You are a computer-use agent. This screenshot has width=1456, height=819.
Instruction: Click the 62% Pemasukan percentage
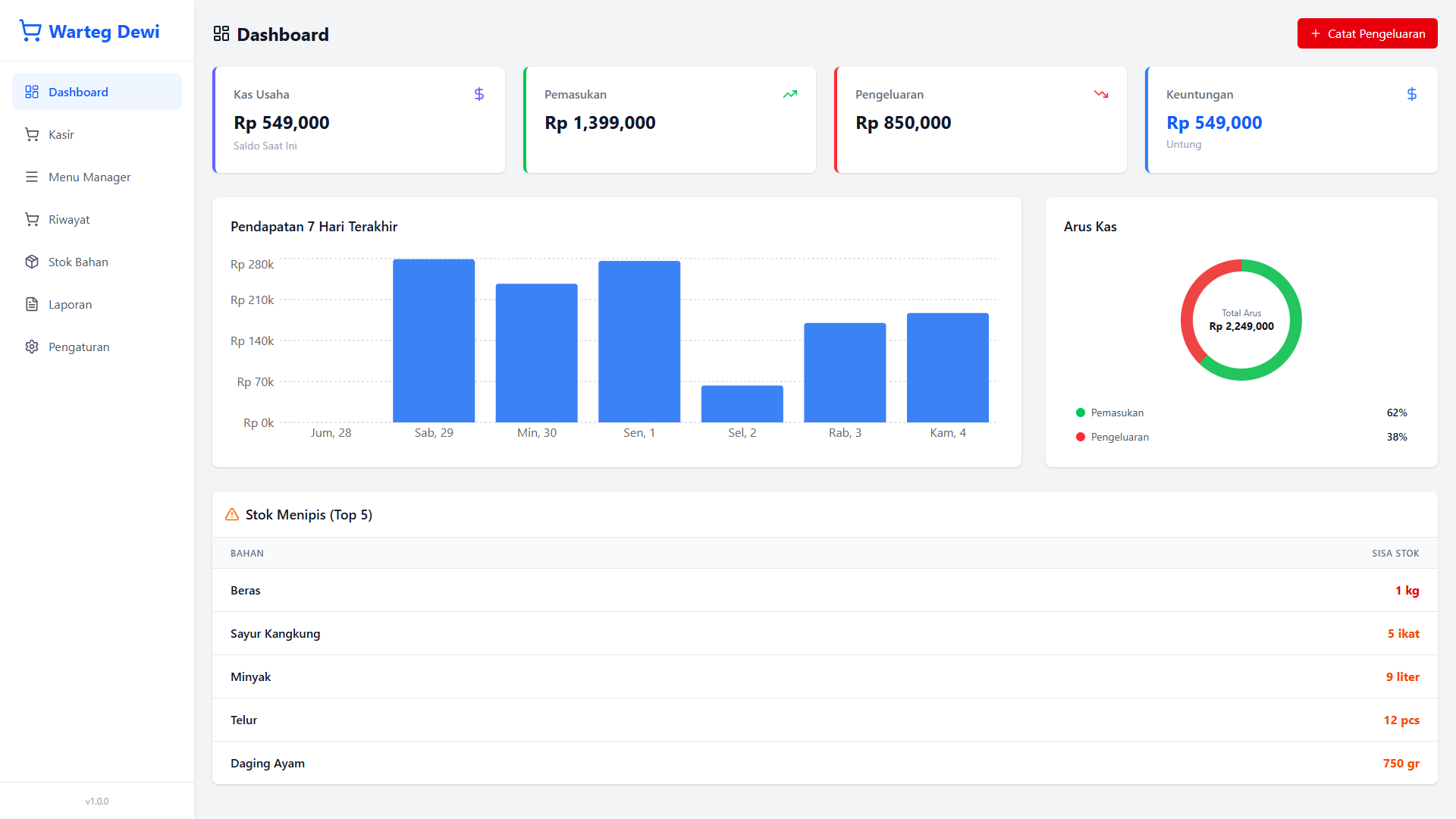click(x=1397, y=413)
